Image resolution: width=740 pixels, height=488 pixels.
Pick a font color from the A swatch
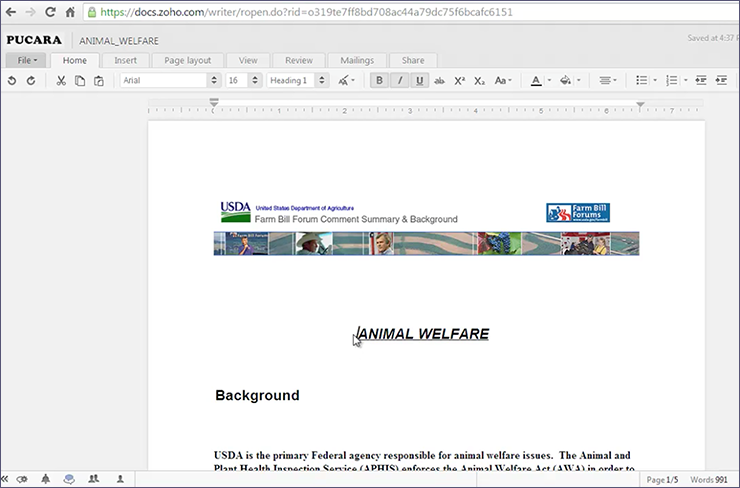pos(536,80)
